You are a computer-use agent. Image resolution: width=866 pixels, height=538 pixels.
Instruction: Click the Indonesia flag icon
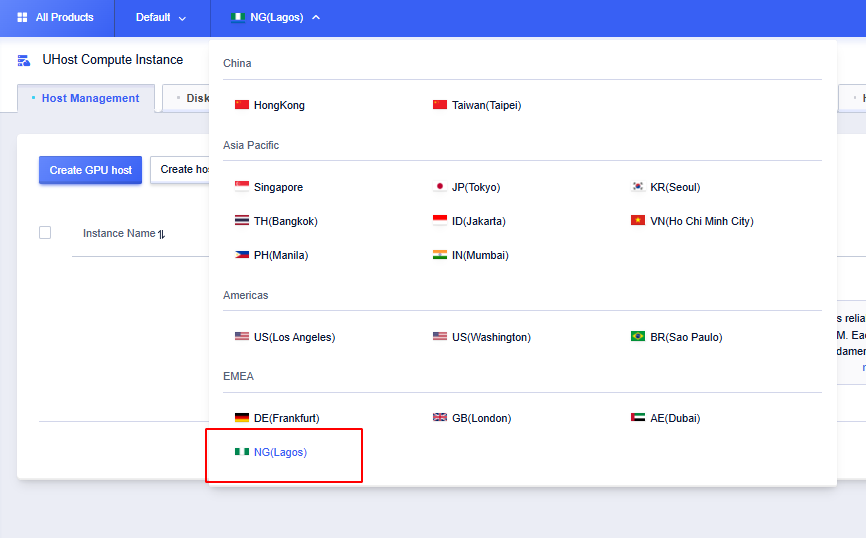click(440, 220)
